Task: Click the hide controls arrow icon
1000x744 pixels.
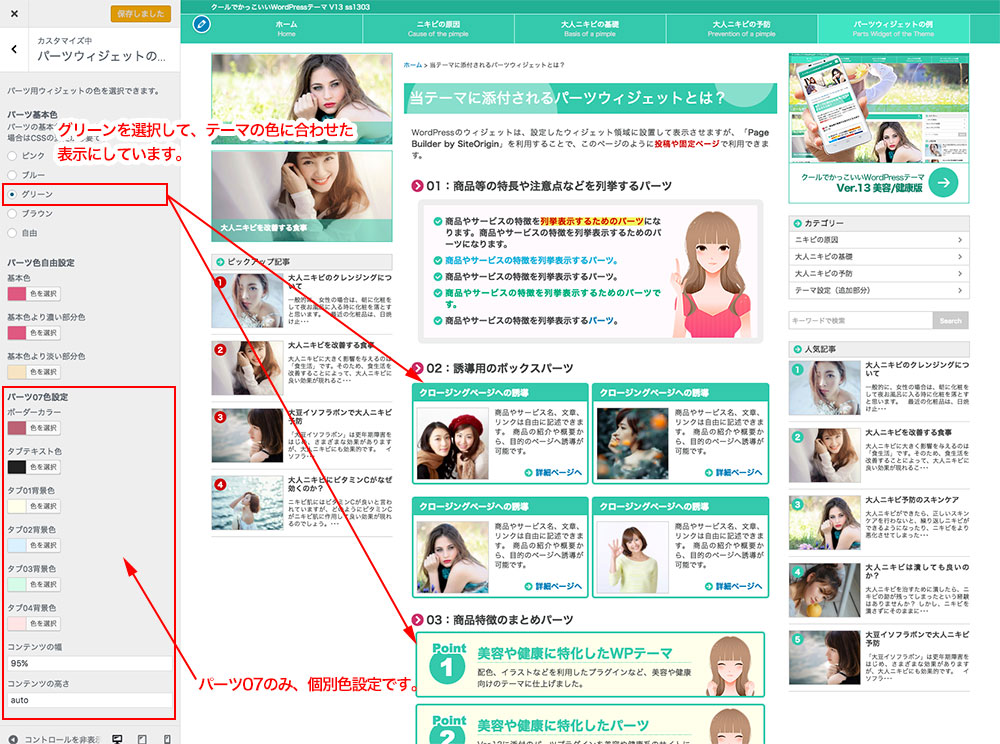Action: pos(13,739)
